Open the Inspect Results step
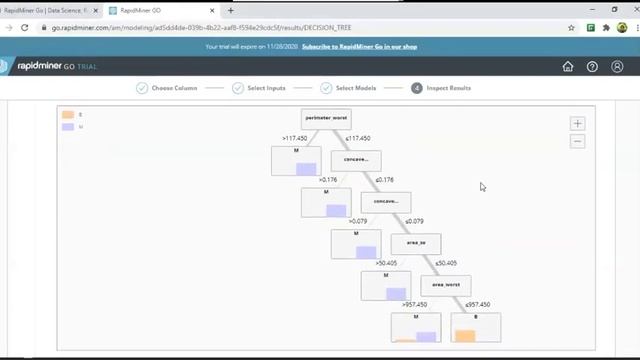This screenshot has width=640, height=360. [441, 88]
